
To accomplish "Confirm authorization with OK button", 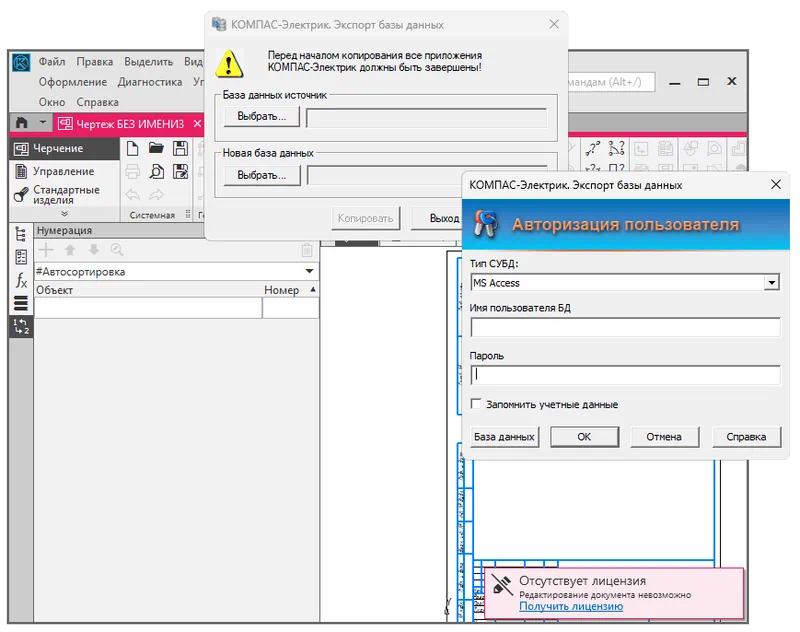I will [584, 437].
